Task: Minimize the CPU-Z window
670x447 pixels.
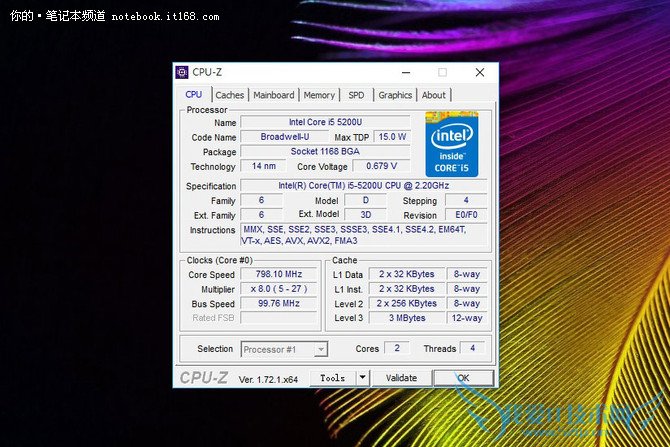Action: (x=406, y=73)
